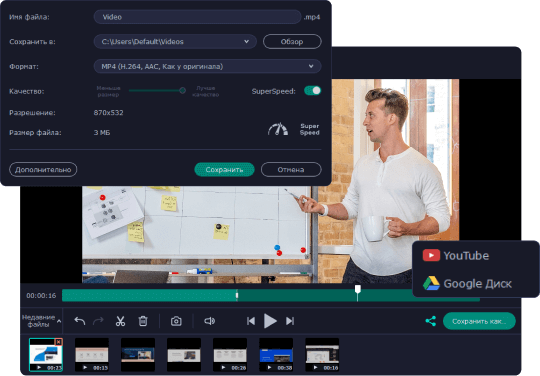
Task: Click the green Сохранить button
Action: 224,169
